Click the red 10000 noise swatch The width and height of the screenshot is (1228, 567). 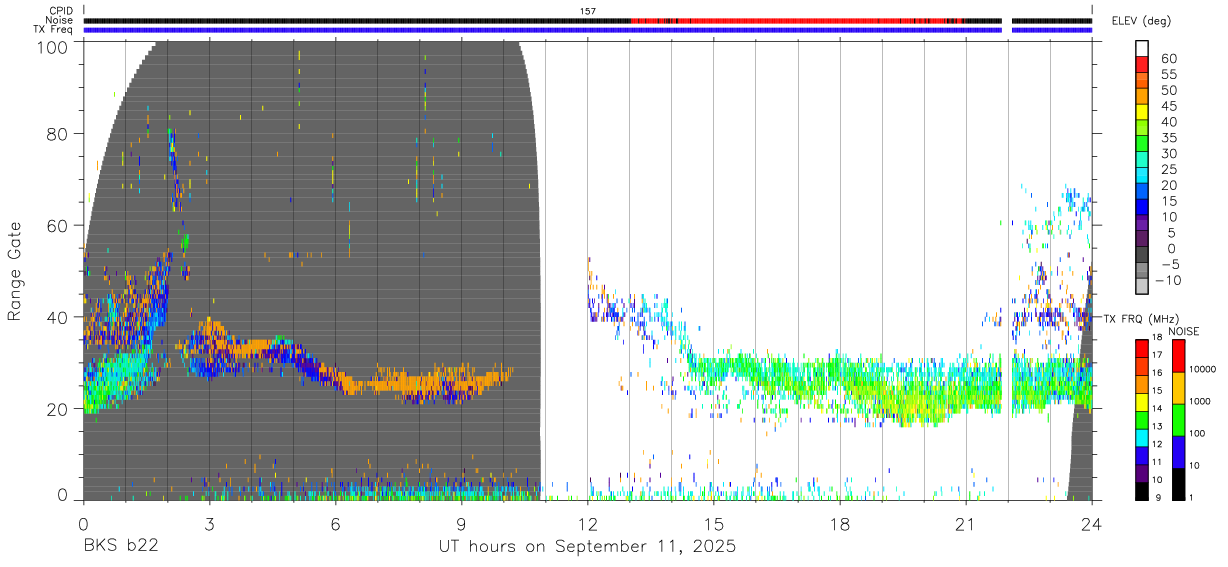(x=1180, y=355)
